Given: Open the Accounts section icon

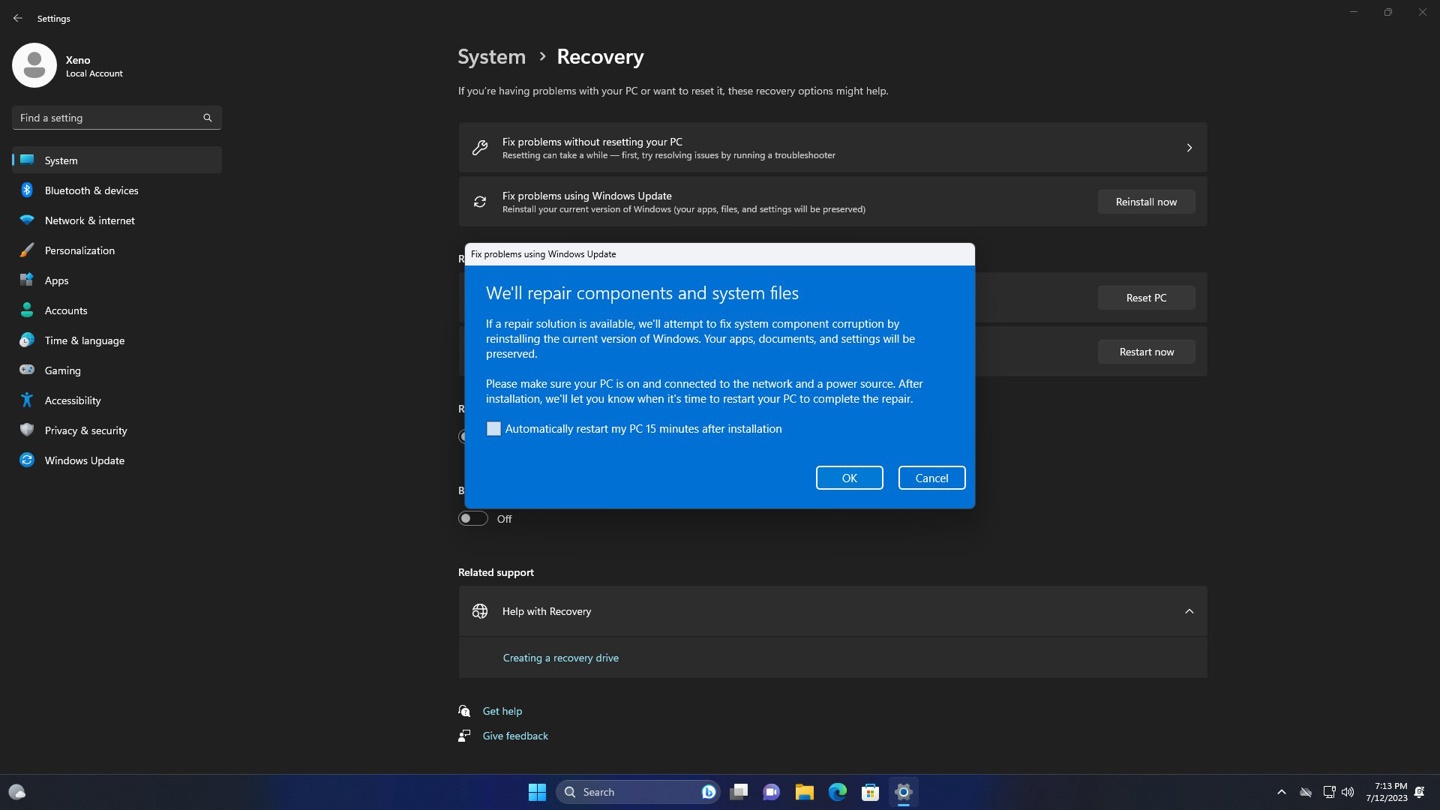Looking at the screenshot, I should point(27,310).
